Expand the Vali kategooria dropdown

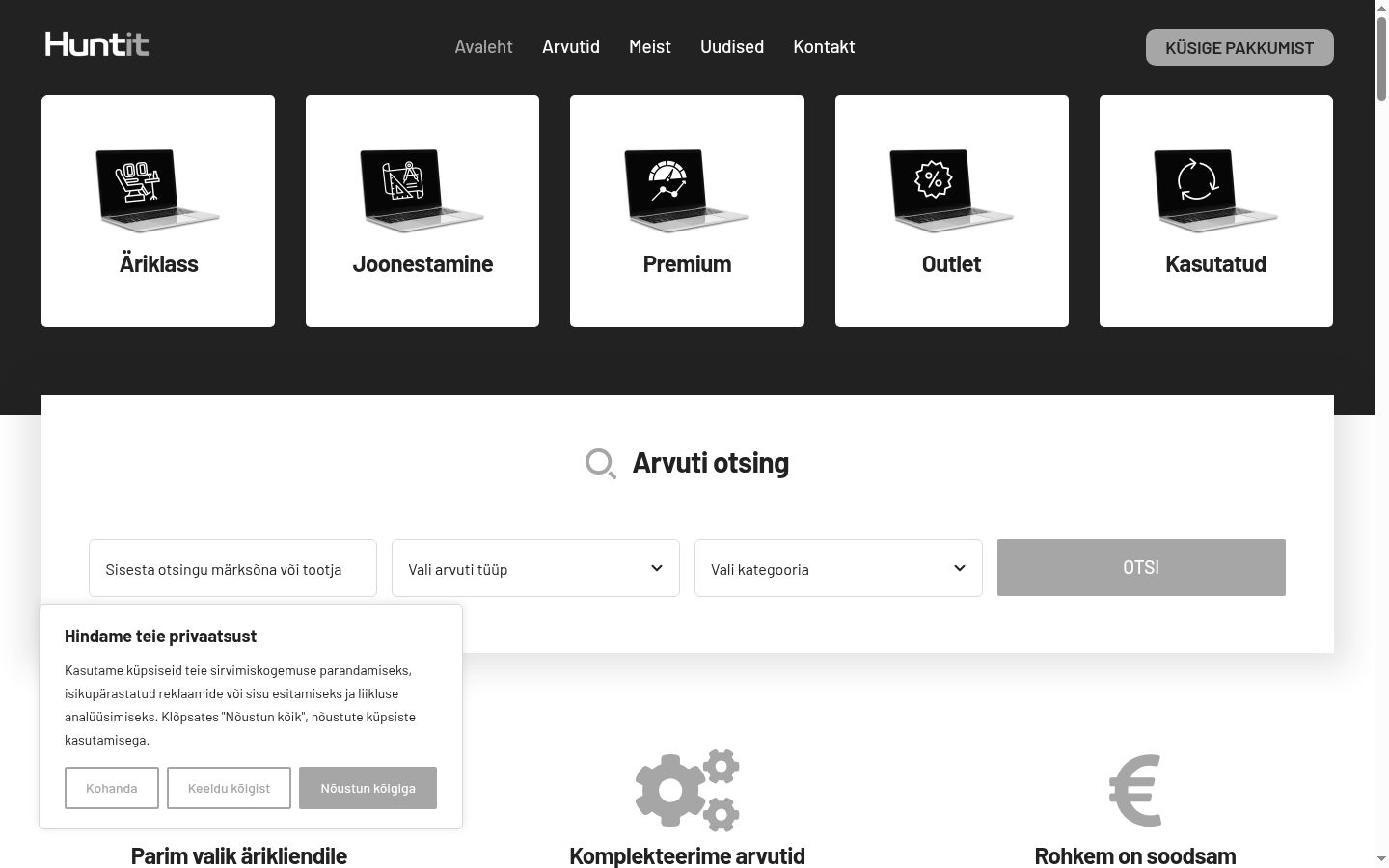838,568
